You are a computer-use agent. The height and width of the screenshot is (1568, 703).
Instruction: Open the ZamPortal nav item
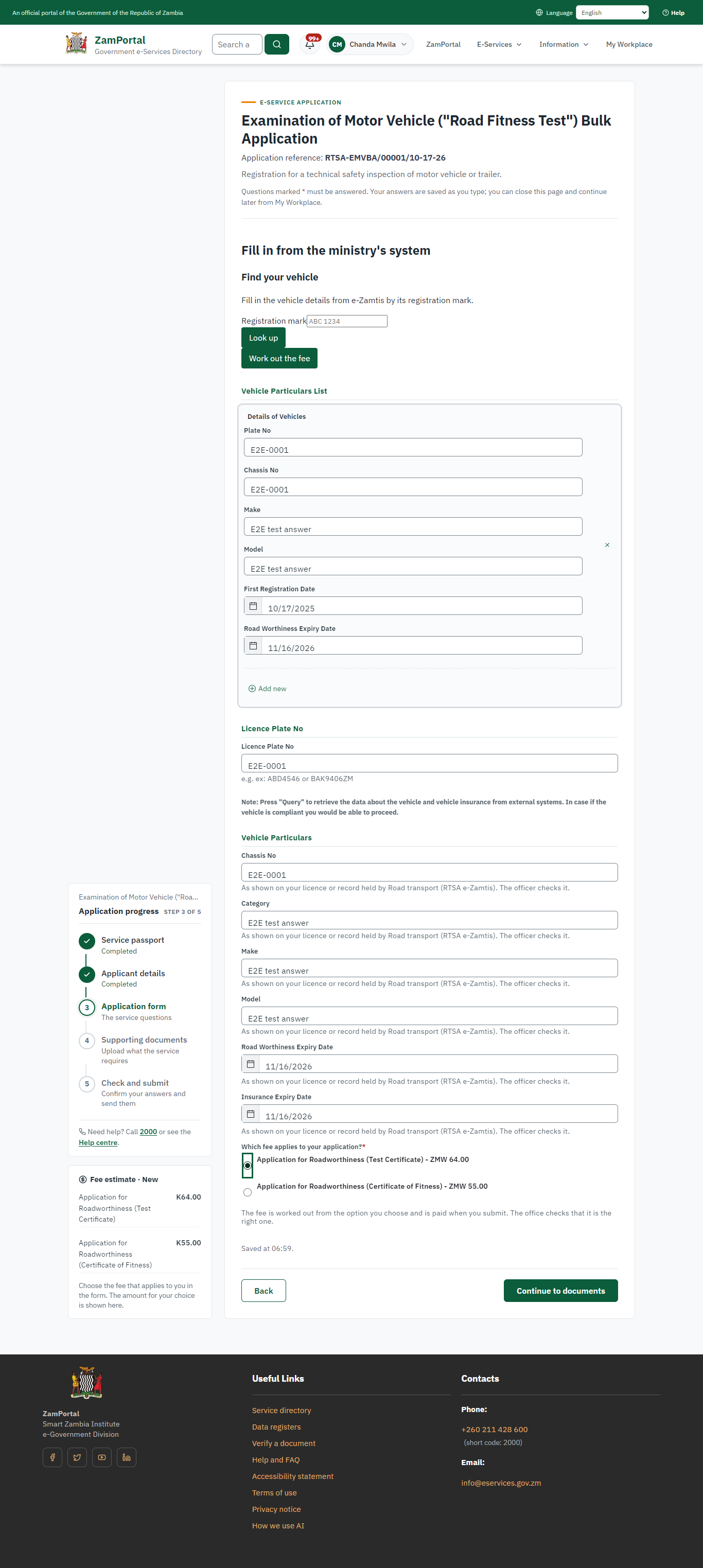click(443, 44)
